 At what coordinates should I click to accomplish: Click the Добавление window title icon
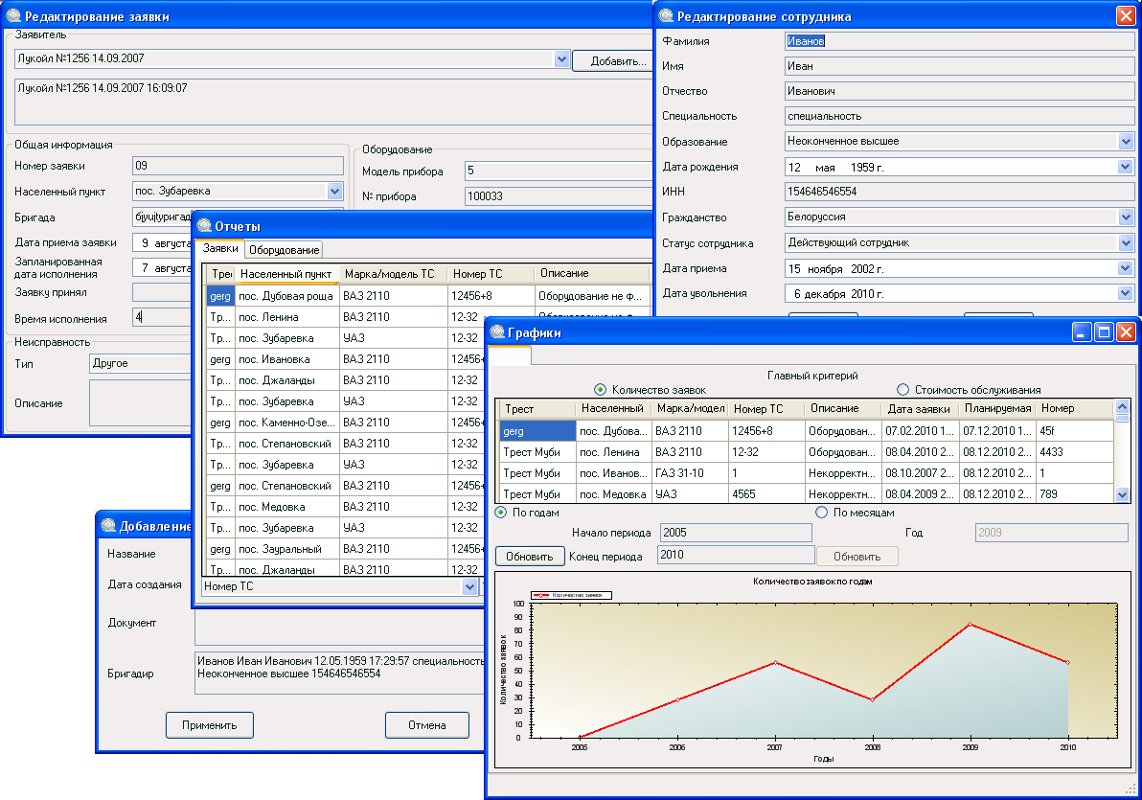(x=109, y=526)
